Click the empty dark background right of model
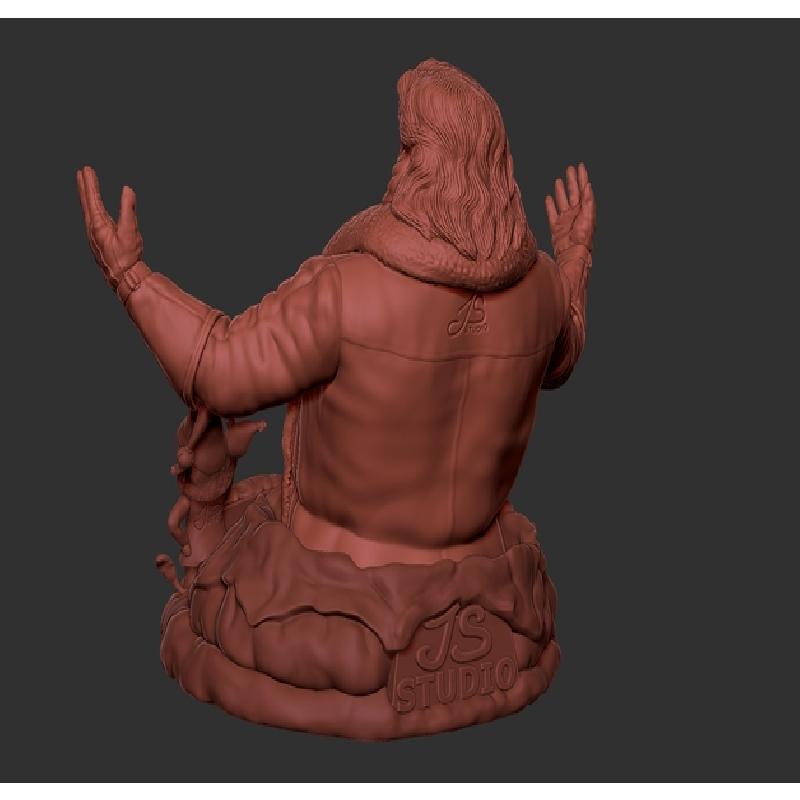Viewport: 800px width, 800px height. [700, 450]
